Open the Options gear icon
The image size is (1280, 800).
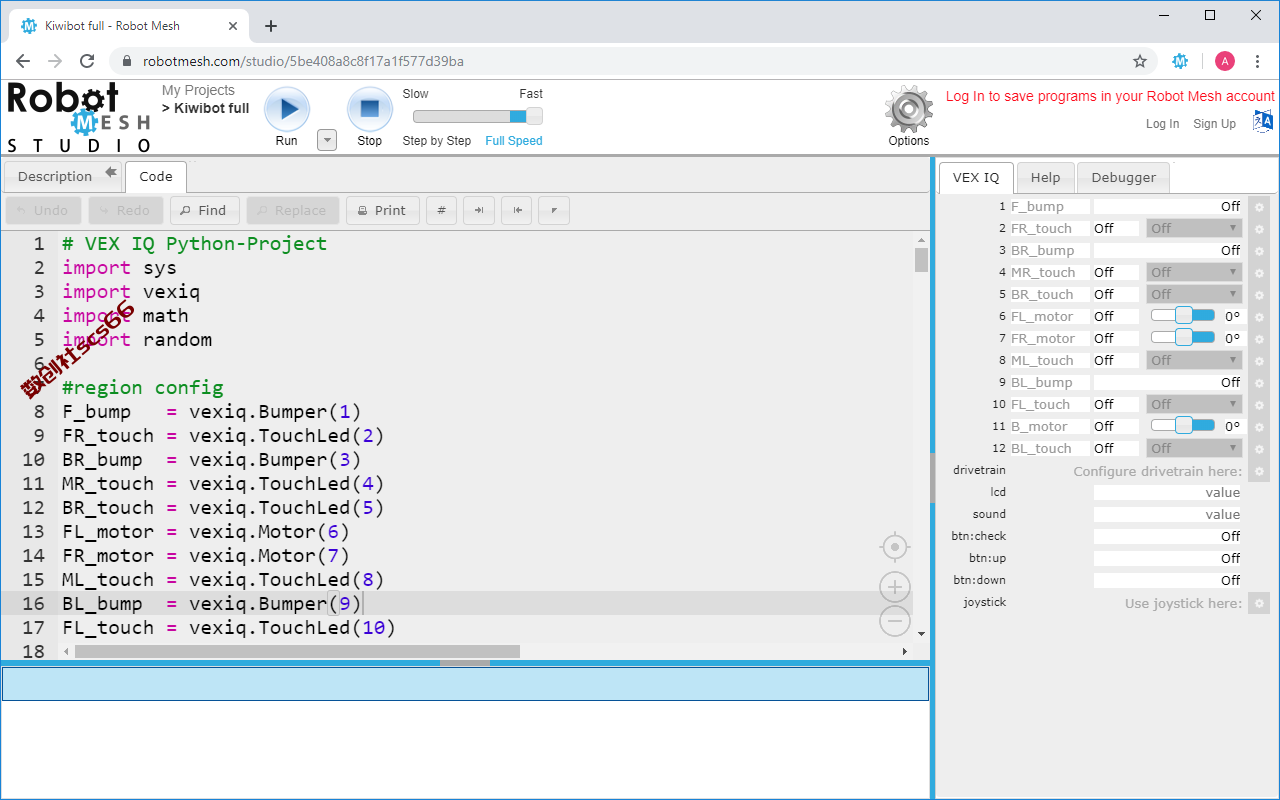point(909,109)
